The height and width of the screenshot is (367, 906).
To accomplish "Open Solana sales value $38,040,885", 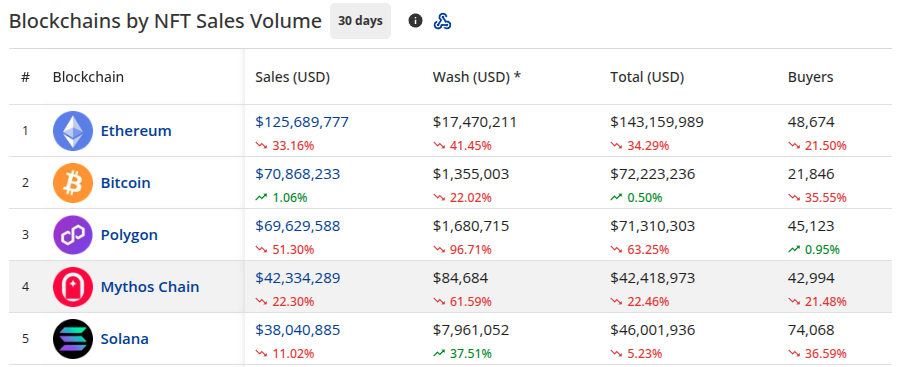I will pyautogui.click(x=298, y=330).
